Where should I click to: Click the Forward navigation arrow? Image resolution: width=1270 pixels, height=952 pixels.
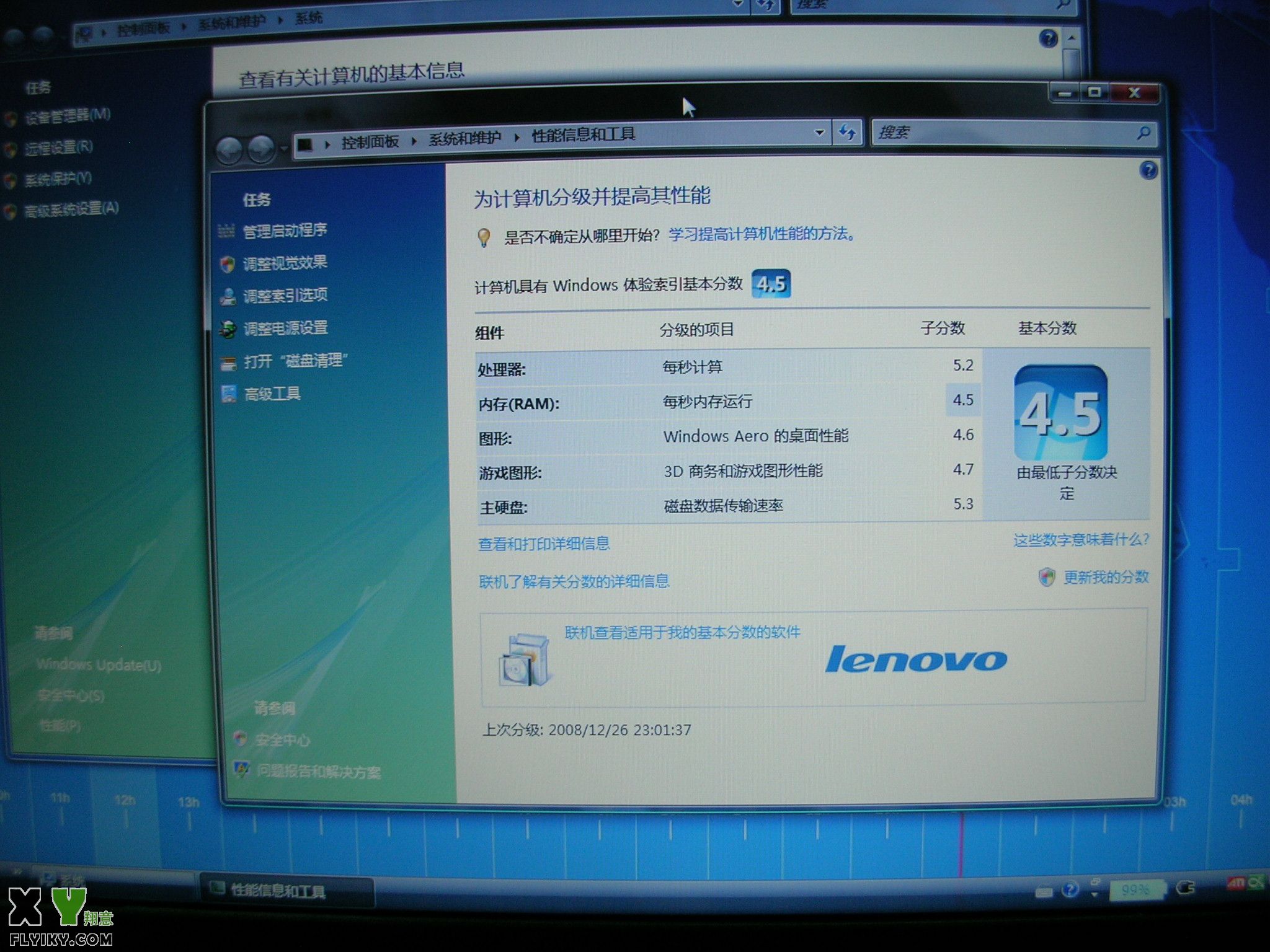[261, 149]
